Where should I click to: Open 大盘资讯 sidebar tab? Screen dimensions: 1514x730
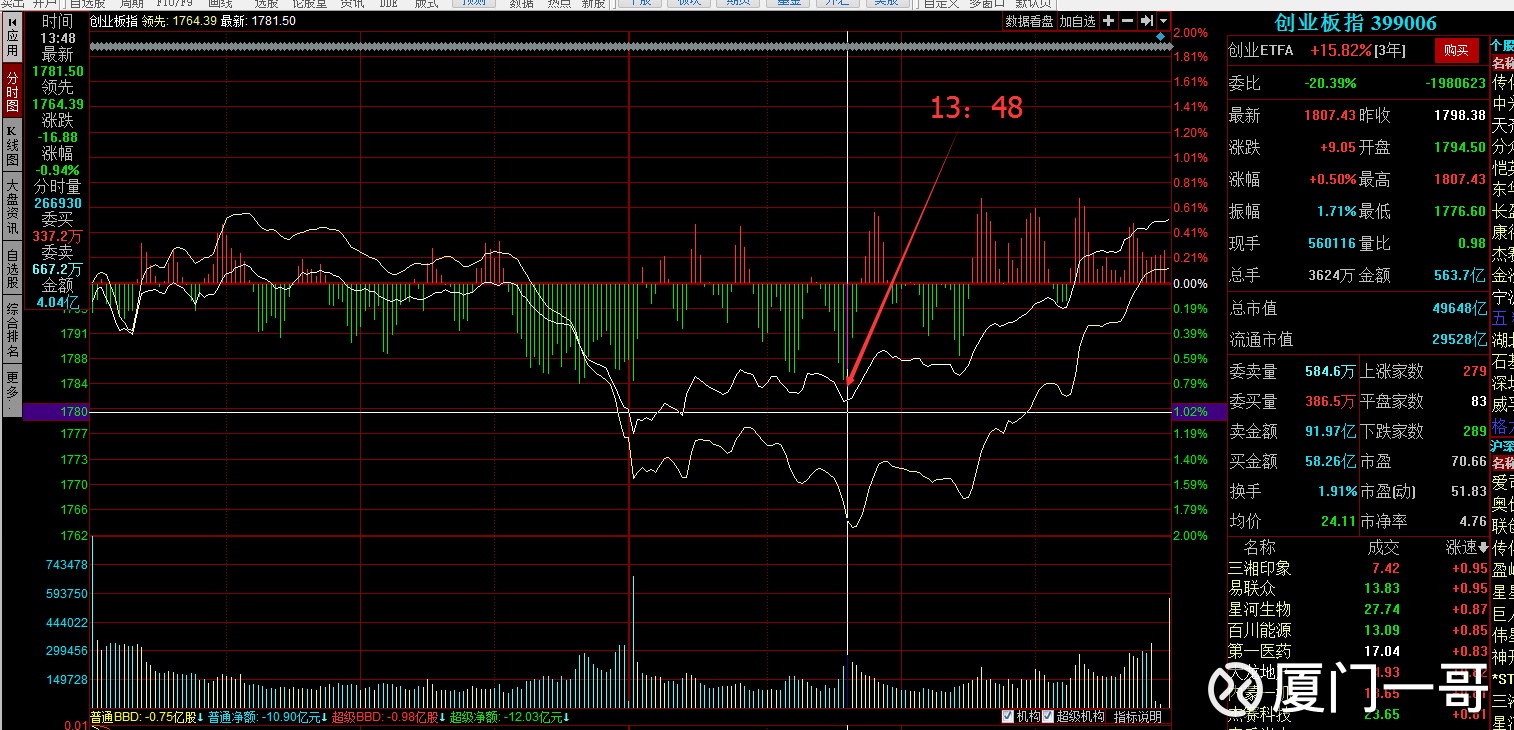click(x=12, y=208)
